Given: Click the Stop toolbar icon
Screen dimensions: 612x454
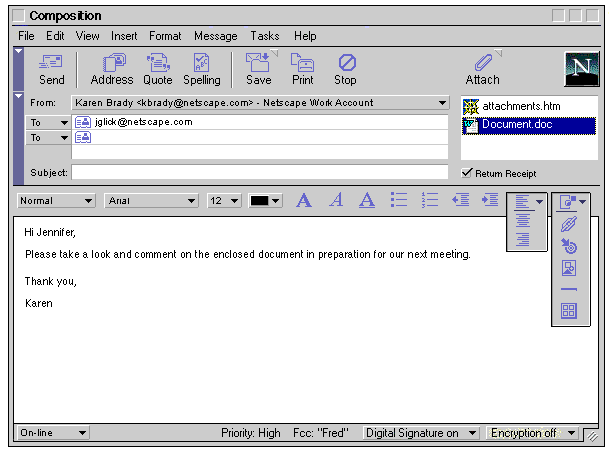Looking at the screenshot, I should (346, 68).
